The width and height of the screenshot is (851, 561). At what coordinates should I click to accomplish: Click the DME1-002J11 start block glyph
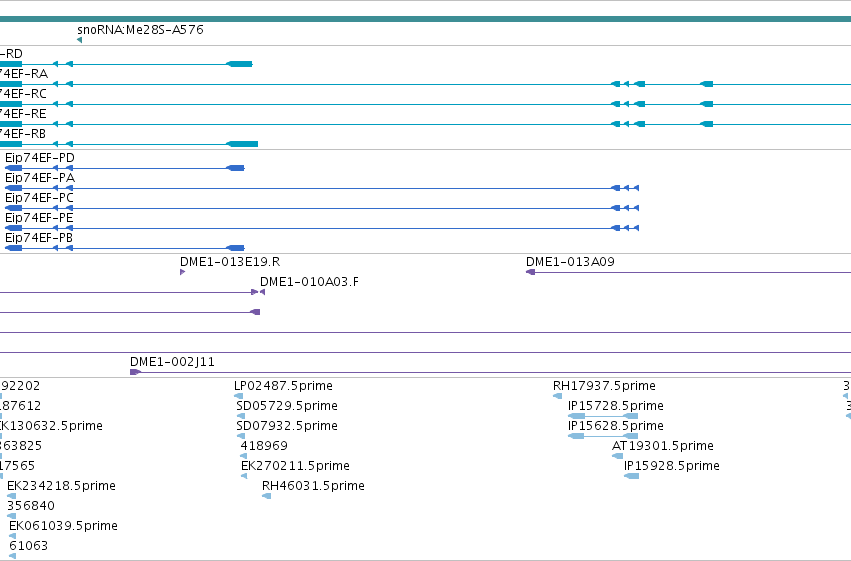tap(135, 372)
